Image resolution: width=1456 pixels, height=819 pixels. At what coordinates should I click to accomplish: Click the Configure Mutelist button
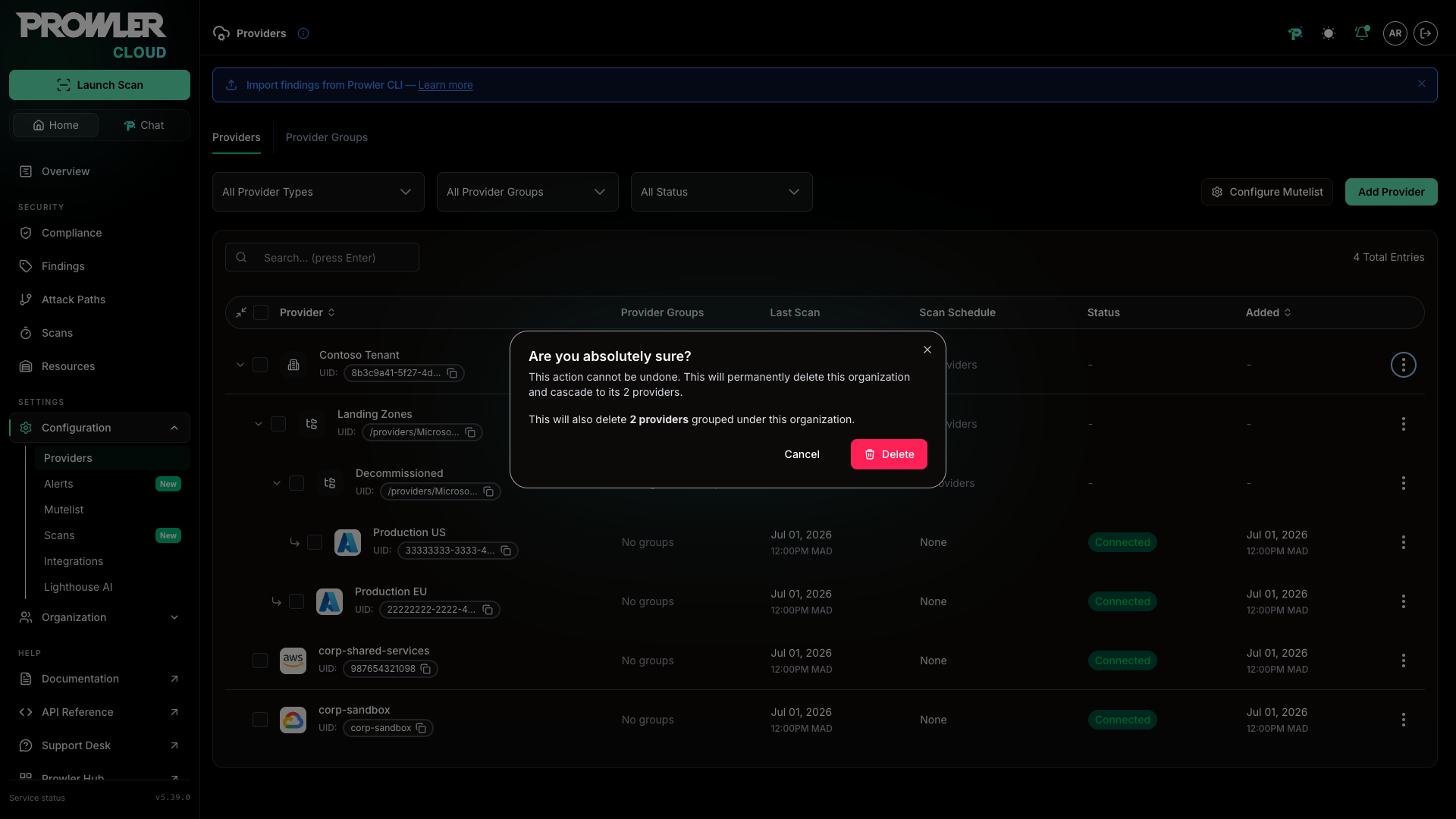(1267, 192)
